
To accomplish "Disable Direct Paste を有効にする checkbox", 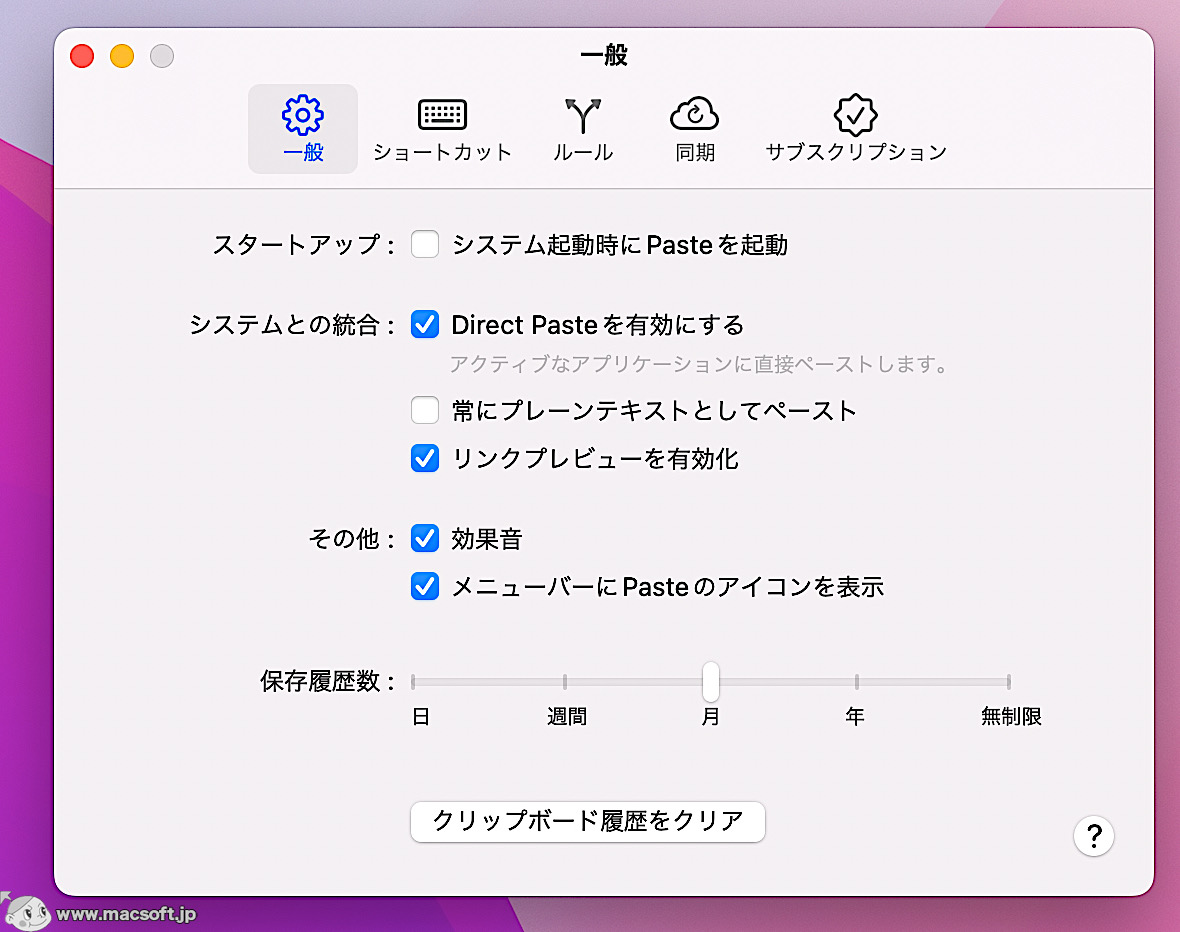I will (x=425, y=324).
